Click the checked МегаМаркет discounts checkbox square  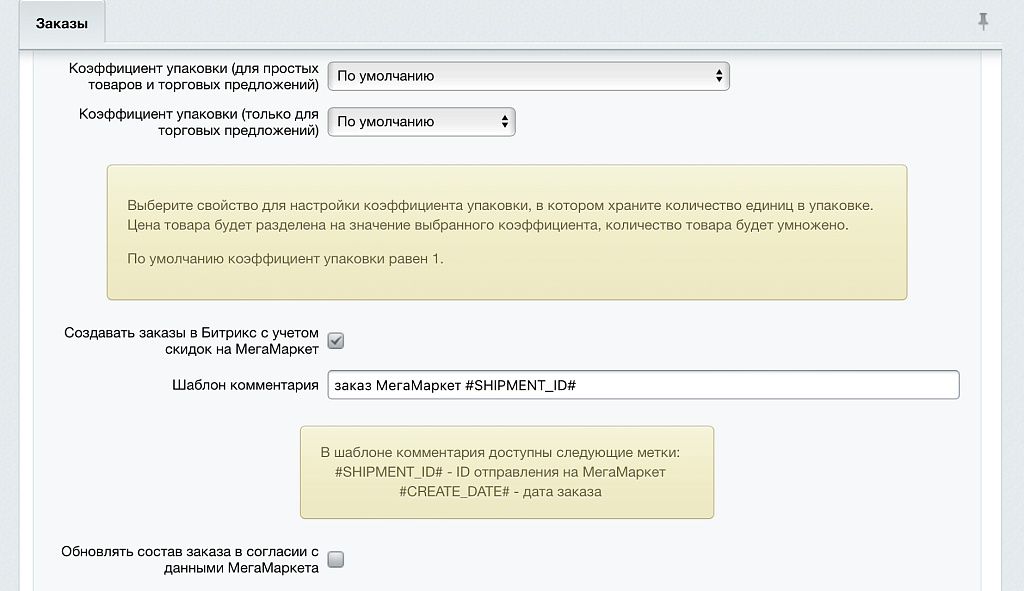(336, 341)
